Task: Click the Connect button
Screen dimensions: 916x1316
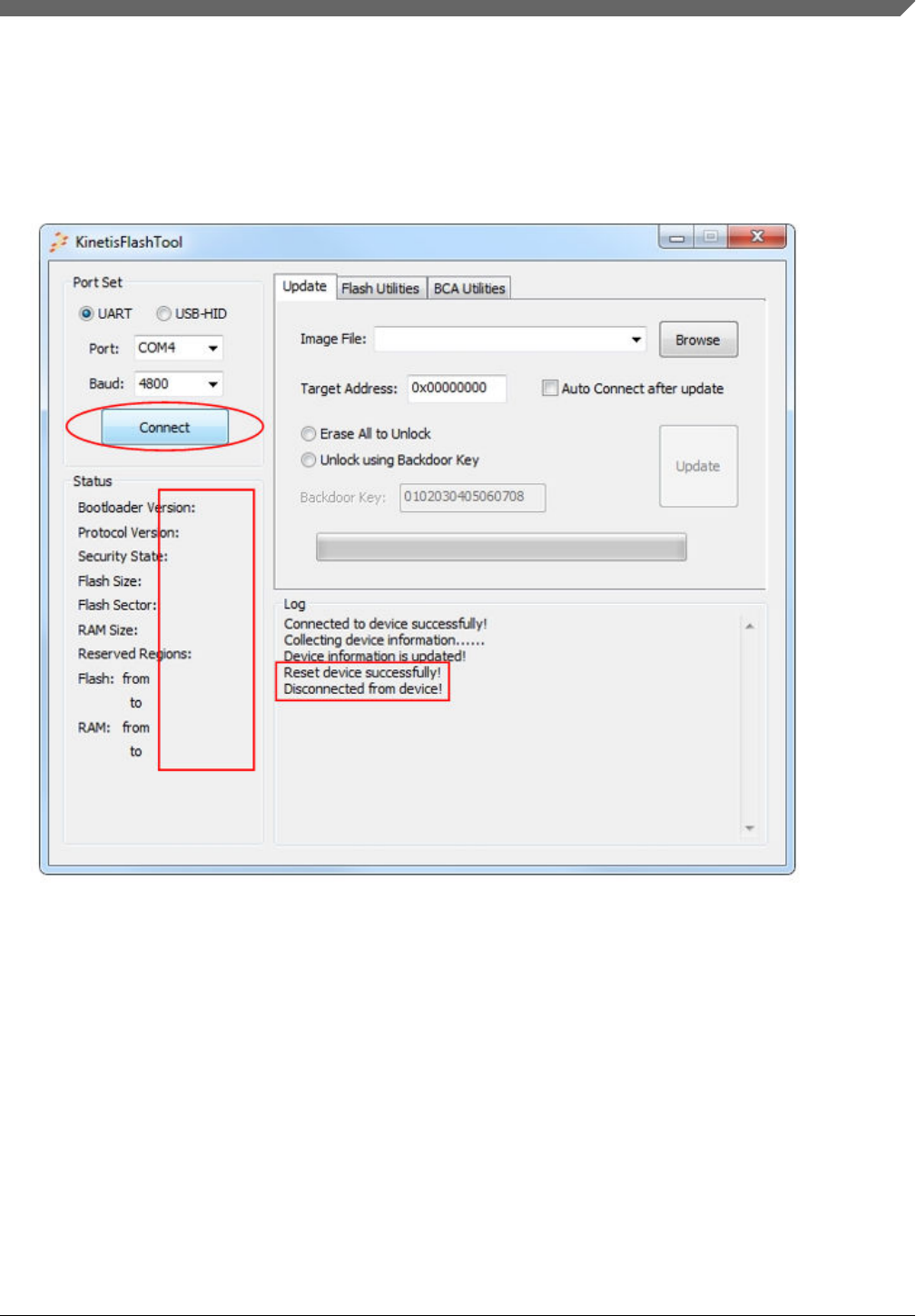Action: [x=164, y=427]
